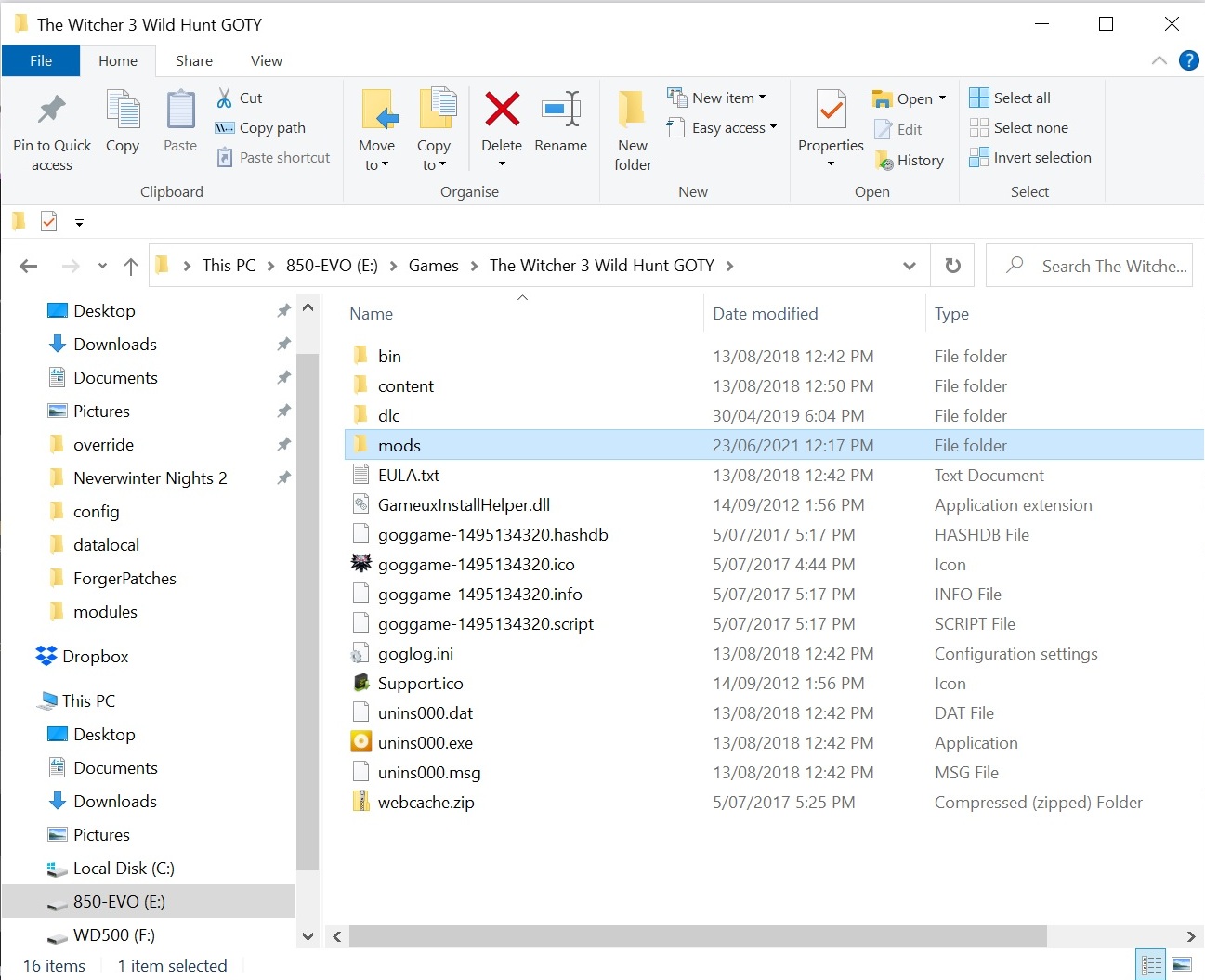Image resolution: width=1205 pixels, height=980 pixels.
Task: Open ForgerPatches in navigation pane
Action: pos(124,578)
